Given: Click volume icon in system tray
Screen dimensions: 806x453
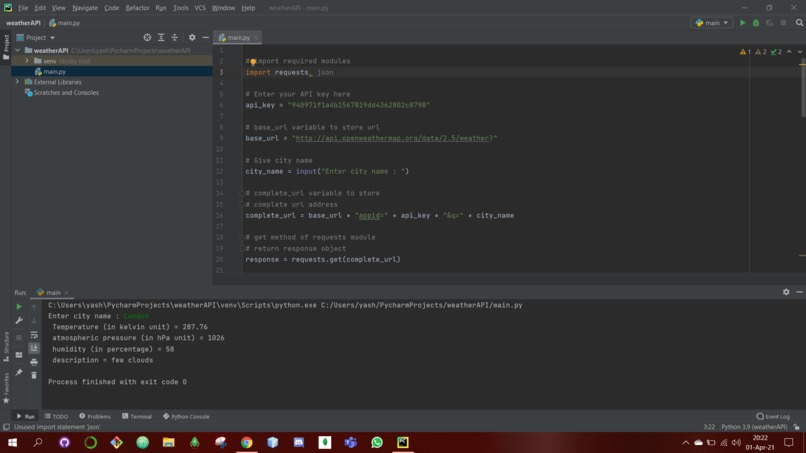Looking at the screenshot, I should click(737, 443).
